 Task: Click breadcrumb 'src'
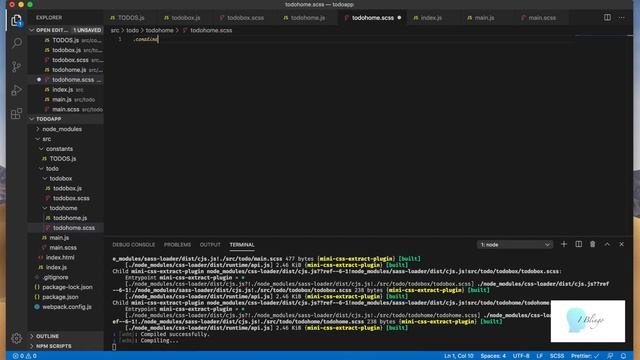115,30
